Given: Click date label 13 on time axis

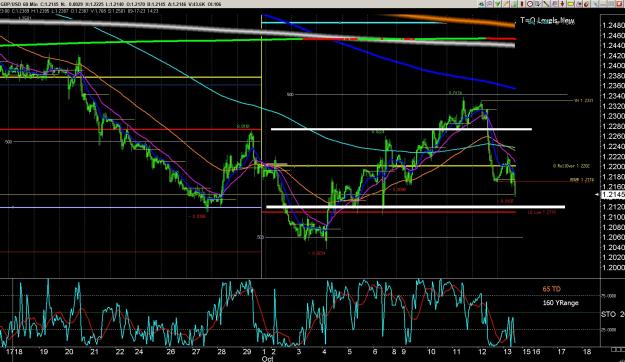Looking at the screenshot, I should point(507,352).
